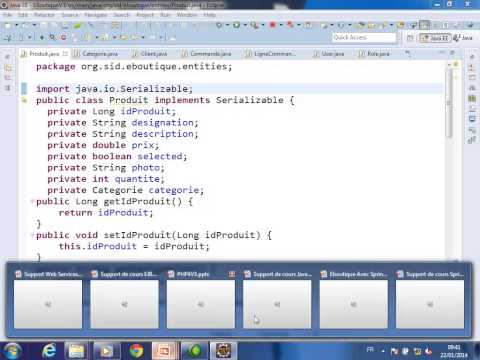Close the PHP4V3.pptx preview window

tap(232, 274)
